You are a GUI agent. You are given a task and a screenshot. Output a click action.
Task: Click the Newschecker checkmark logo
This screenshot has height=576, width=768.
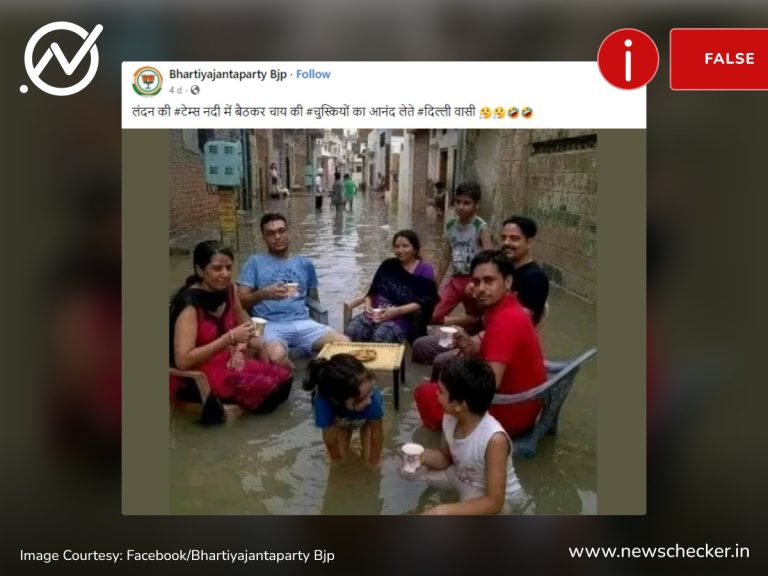click(x=61, y=58)
